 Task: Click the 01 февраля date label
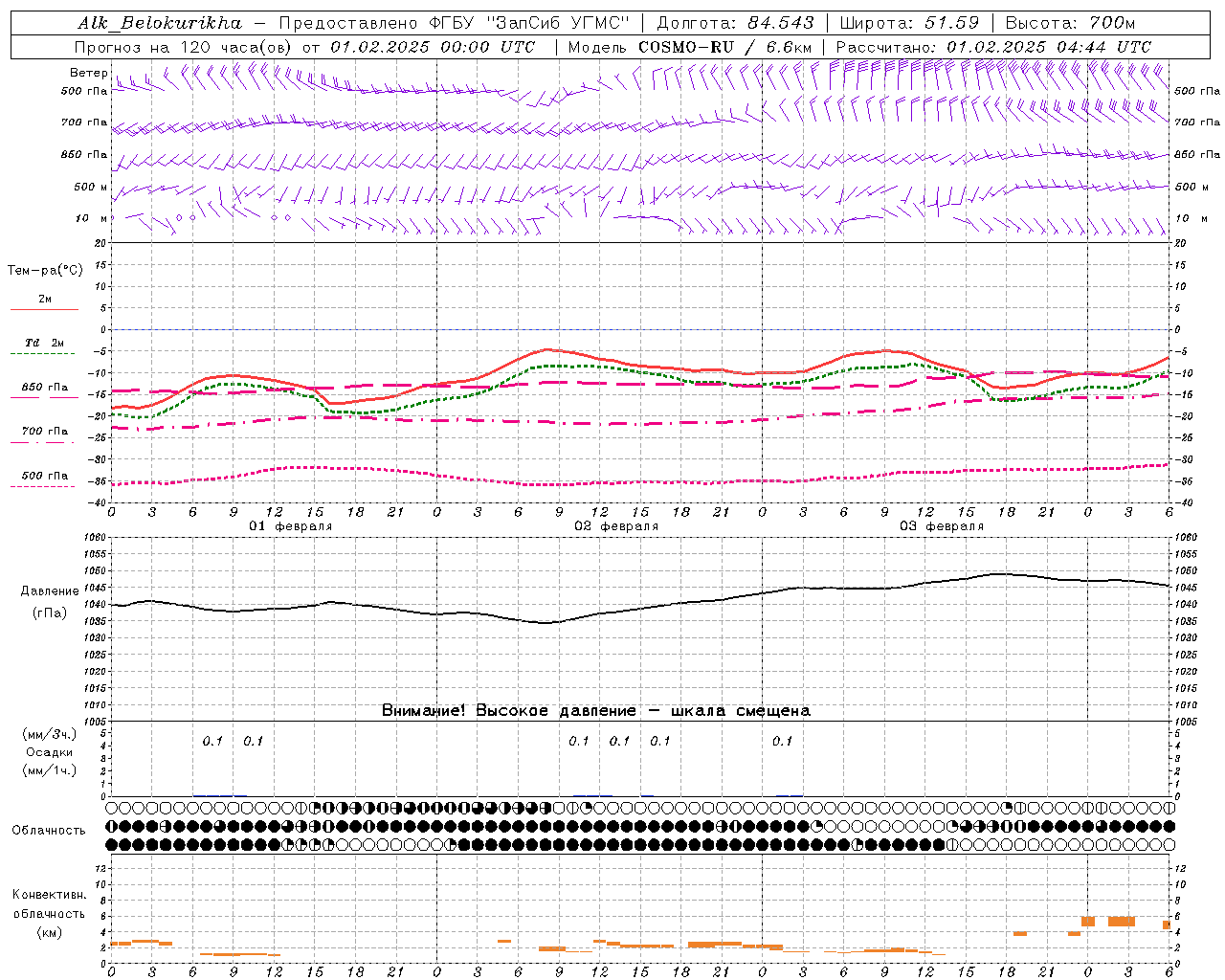pos(290,526)
